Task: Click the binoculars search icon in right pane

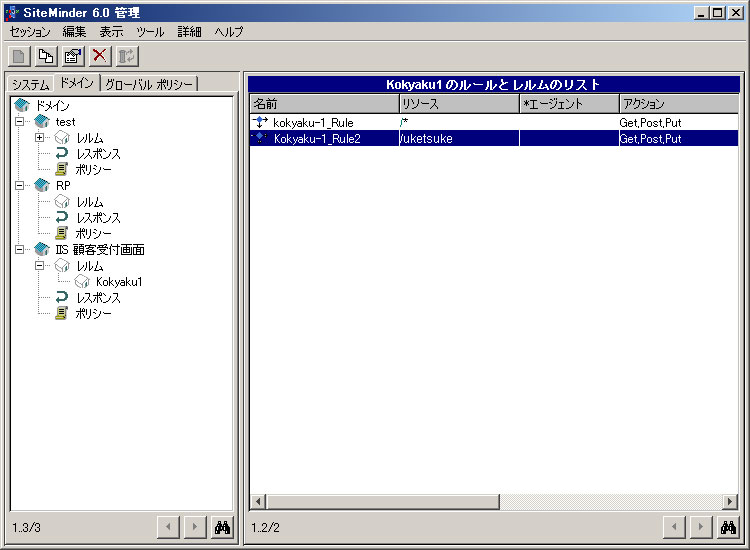Action: [x=728, y=528]
